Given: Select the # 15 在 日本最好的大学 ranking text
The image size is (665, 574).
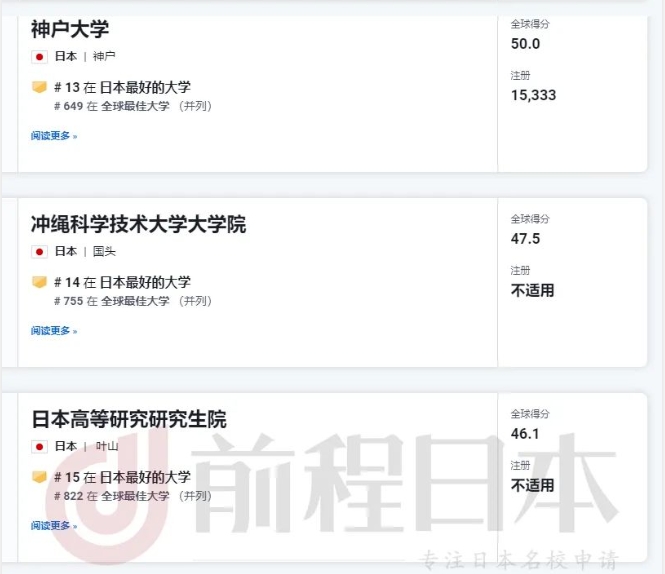Looking at the screenshot, I should pyautogui.click(x=123, y=477).
